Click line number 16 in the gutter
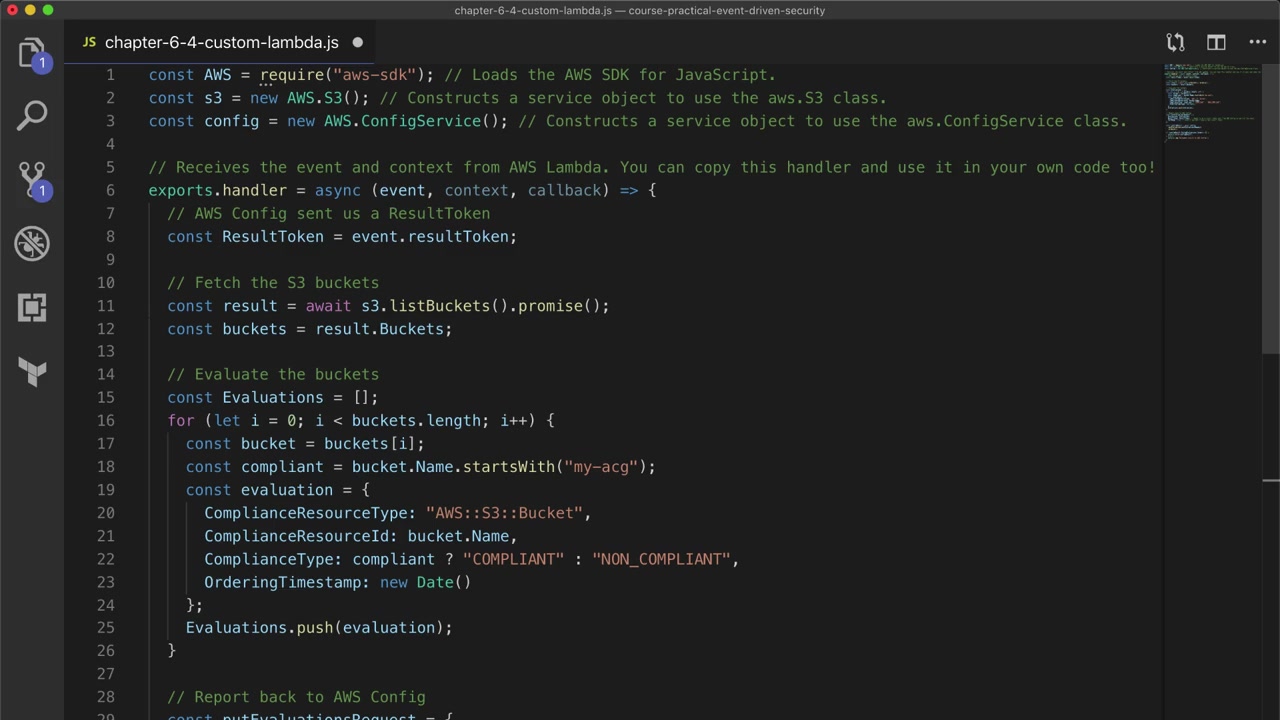 [106, 421]
